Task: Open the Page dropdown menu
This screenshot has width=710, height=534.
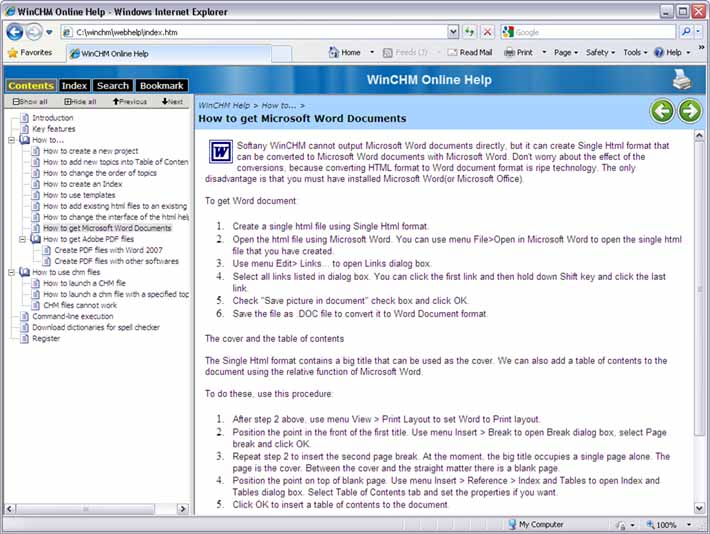Action: [x=566, y=52]
